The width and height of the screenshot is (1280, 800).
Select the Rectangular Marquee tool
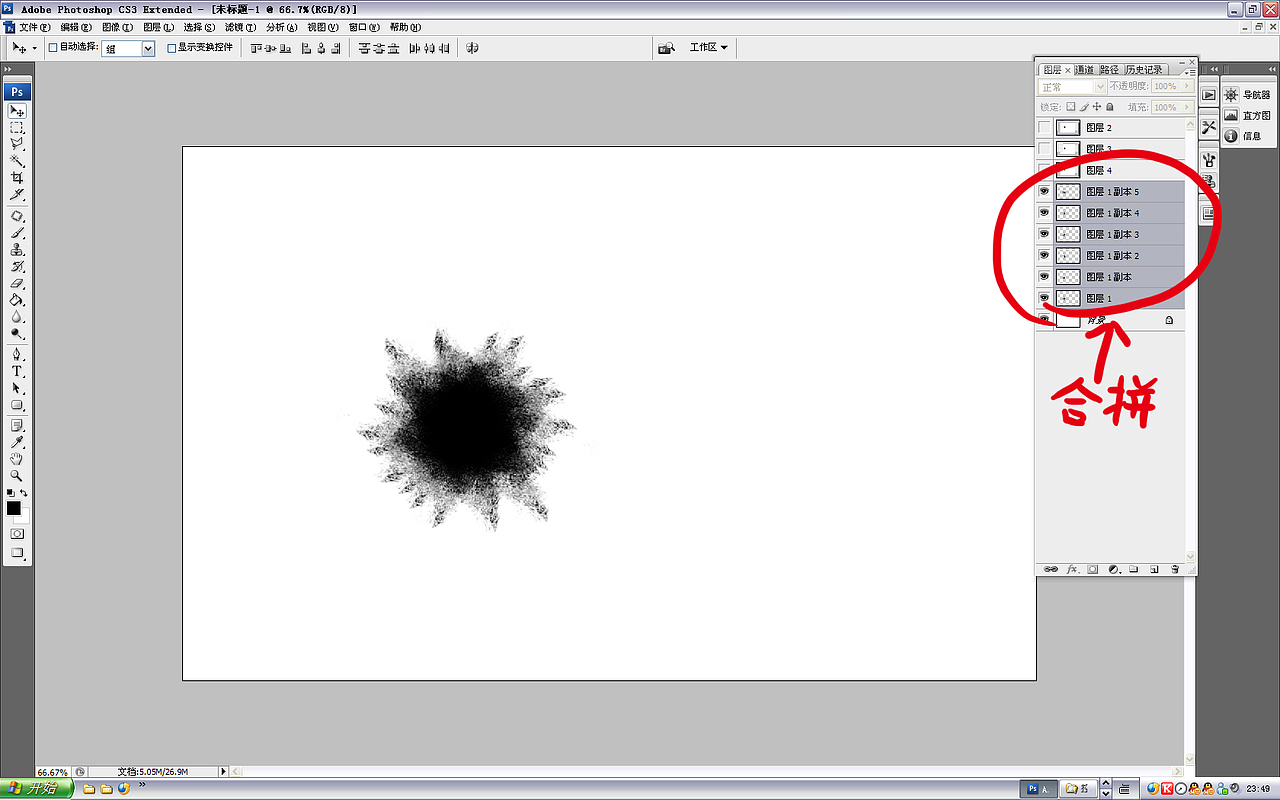click(x=17, y=128)
